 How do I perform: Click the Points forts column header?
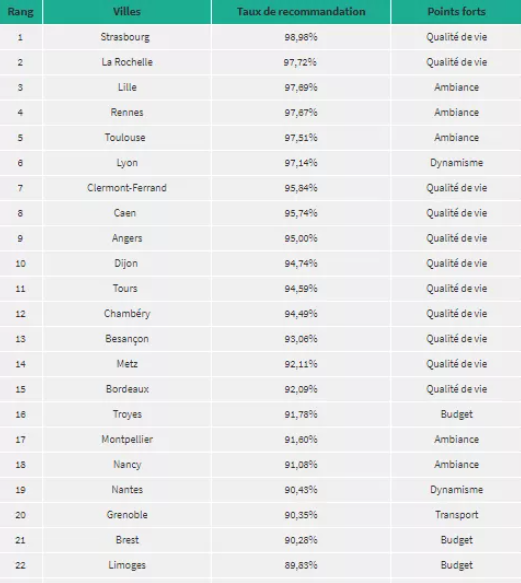[456, 12]
